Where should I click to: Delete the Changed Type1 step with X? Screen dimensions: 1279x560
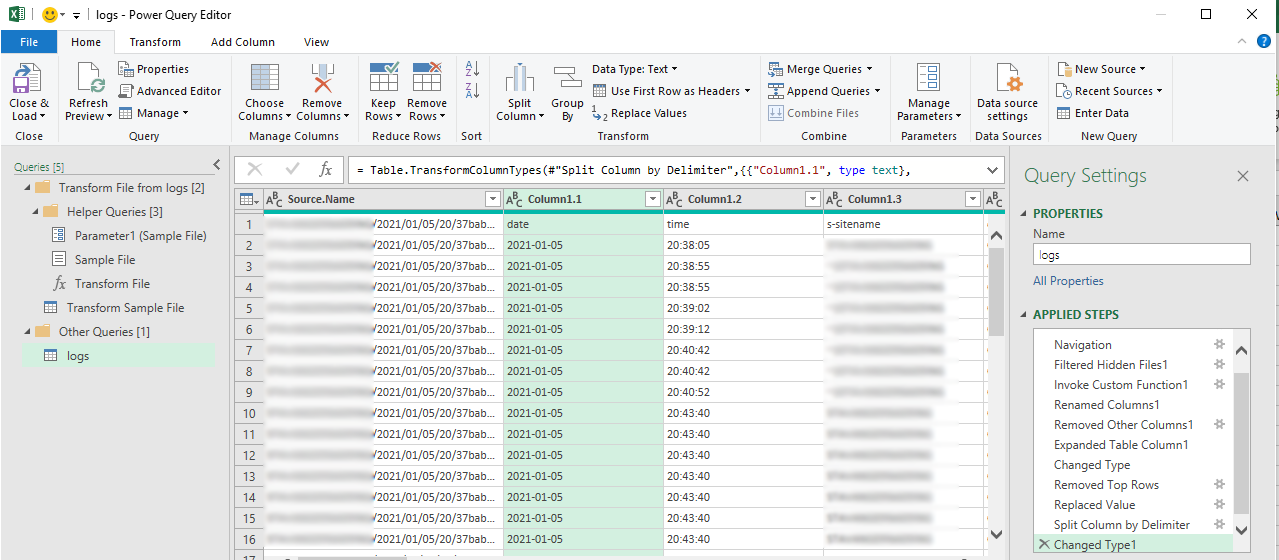pyautogui.click(x=1044, y=544)
